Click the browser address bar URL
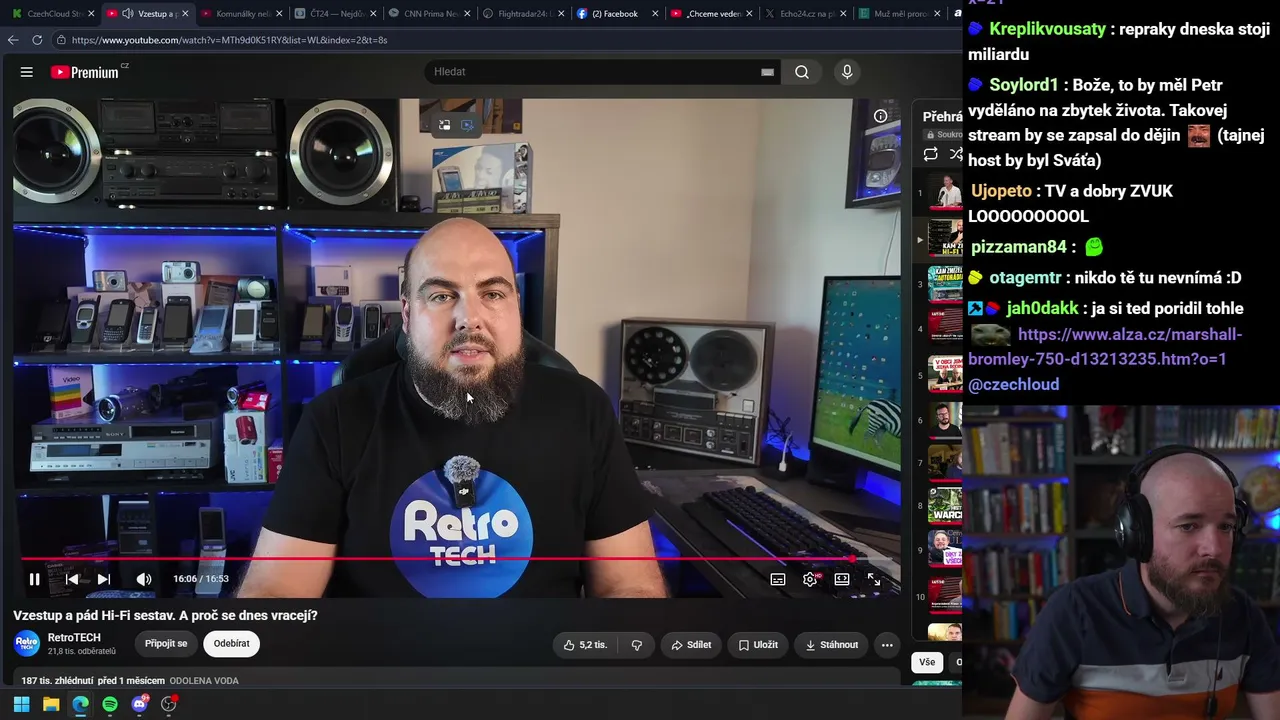The width and height of the screenshot is (1280, 720). click(x=230, y=40)
